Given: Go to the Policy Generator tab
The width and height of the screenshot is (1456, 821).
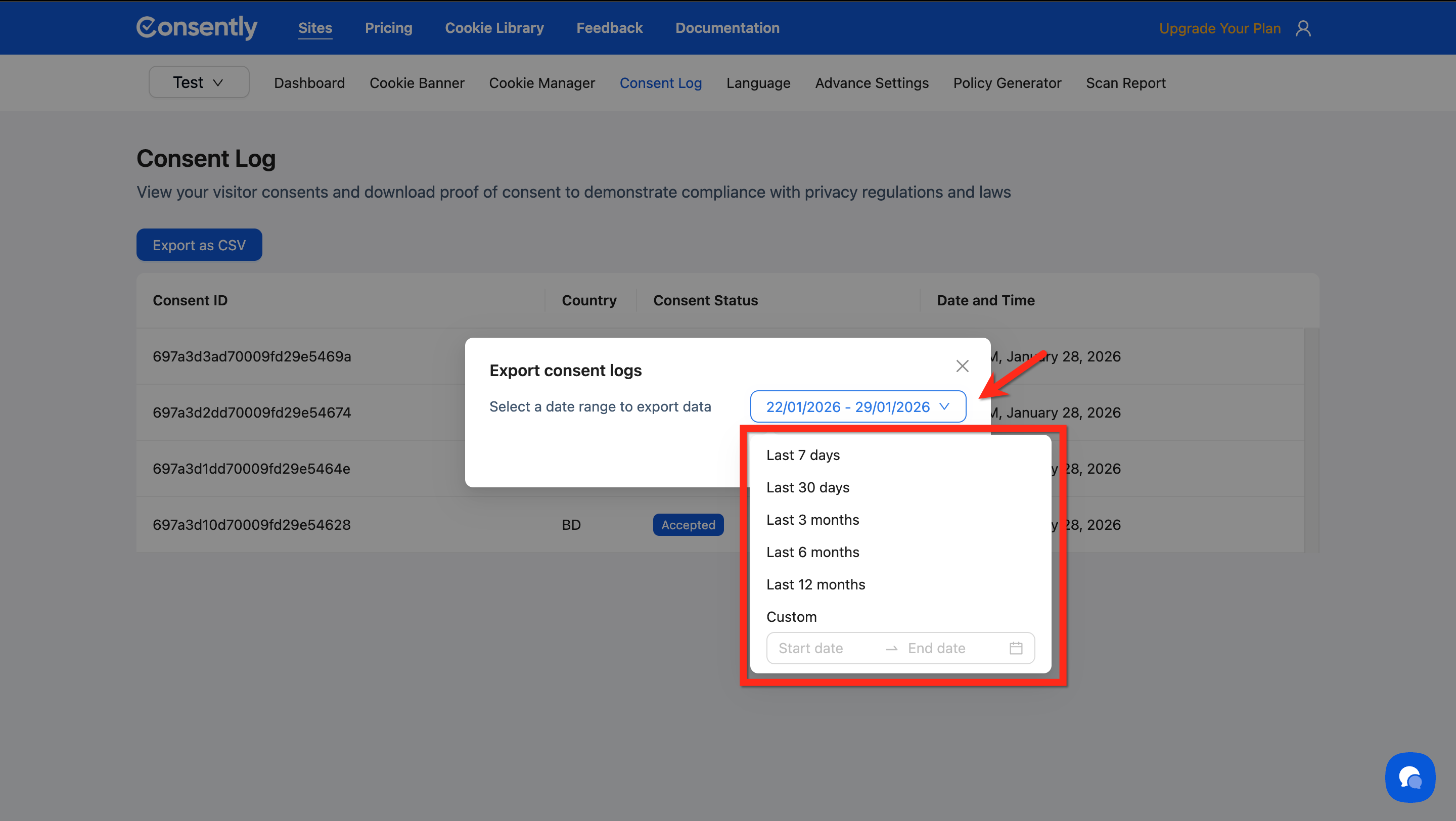Looking at the screenshot, I should 1007,83.
